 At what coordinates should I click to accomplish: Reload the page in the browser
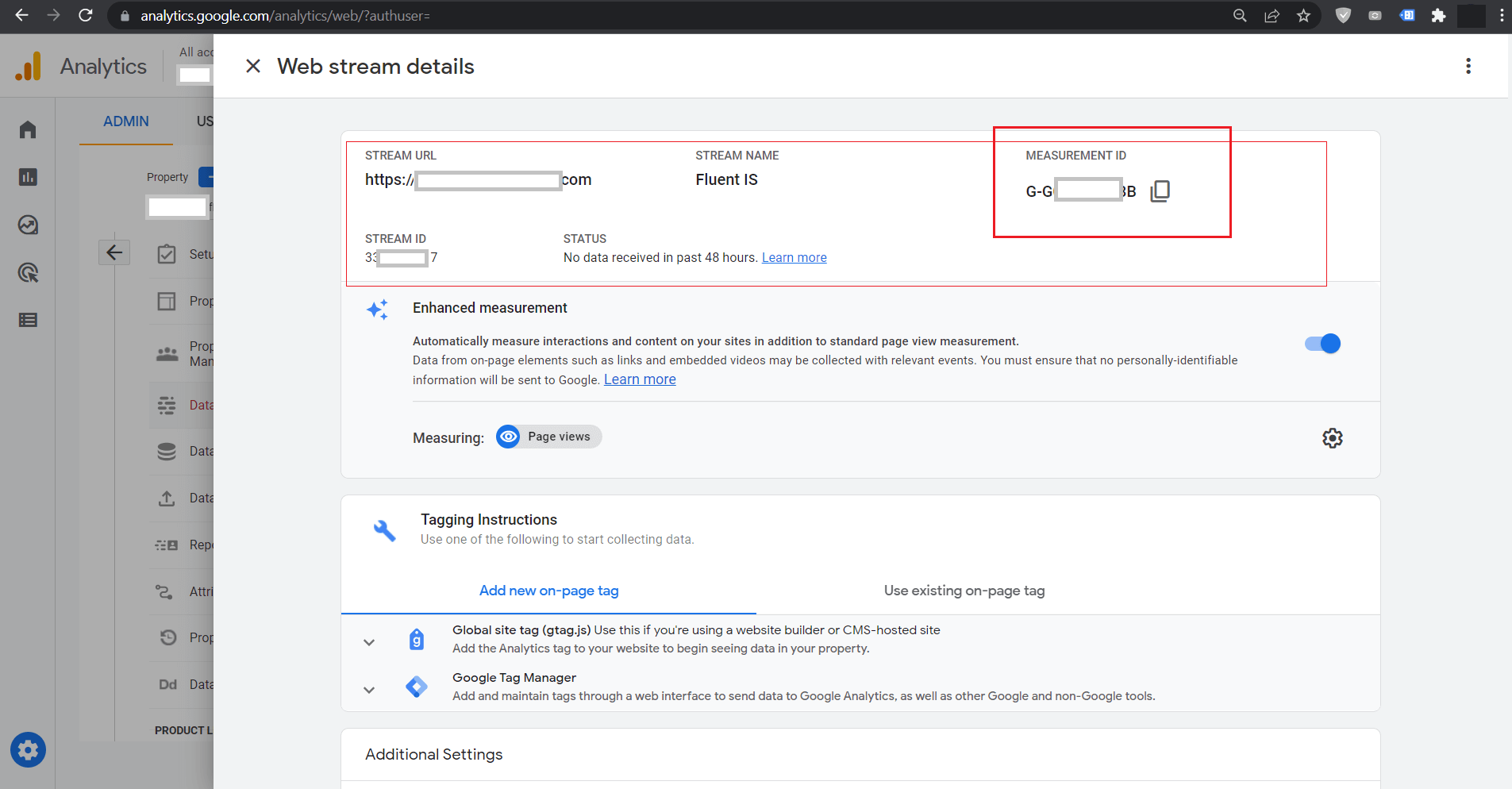pyautogui.click(x=86, y=16)
